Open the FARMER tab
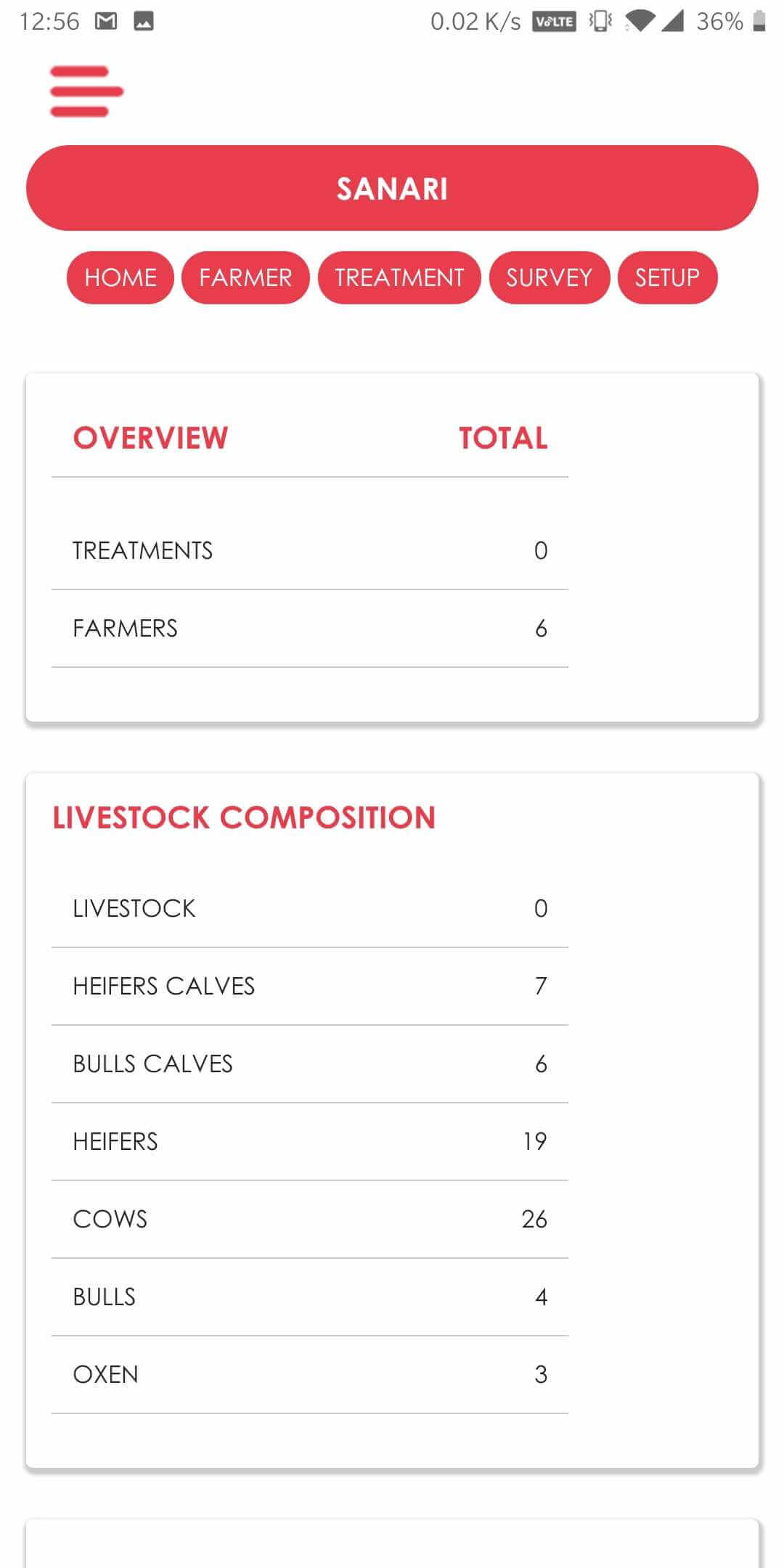 (245, 277)
